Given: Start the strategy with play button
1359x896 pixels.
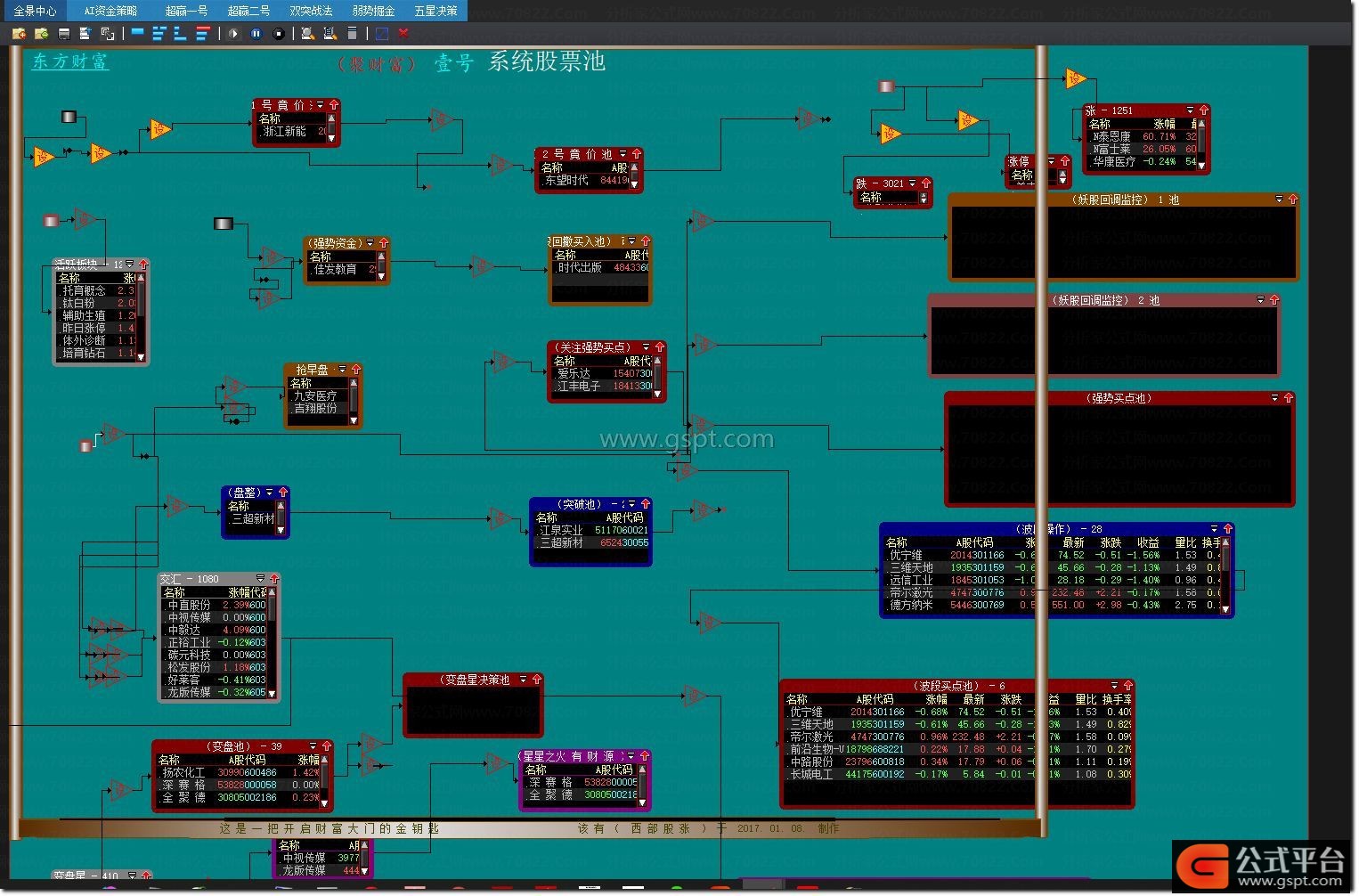Looking at the screenshot, I should [x=233, y=34].
